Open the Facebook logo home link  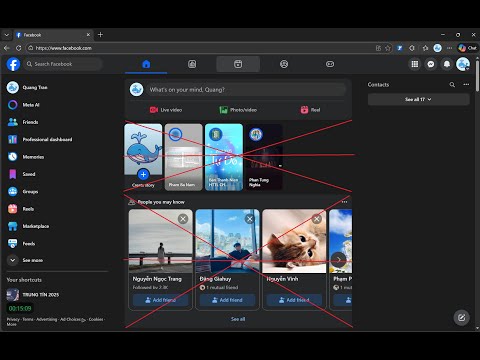(x=13, y=64)
